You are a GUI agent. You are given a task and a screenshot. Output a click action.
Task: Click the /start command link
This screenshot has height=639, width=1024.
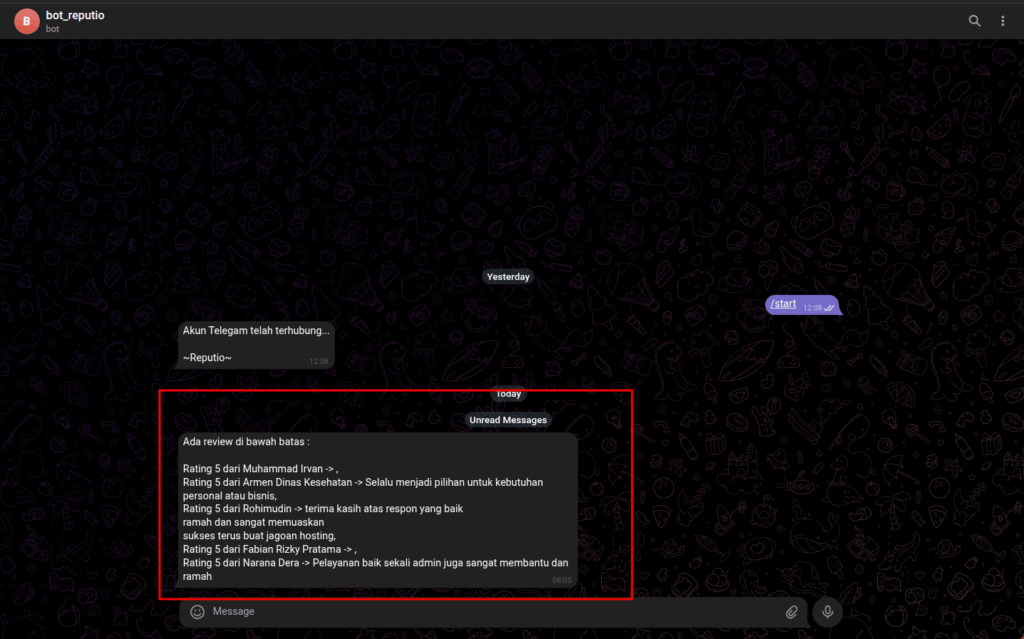pyautogui.click(x=783, y=304)
